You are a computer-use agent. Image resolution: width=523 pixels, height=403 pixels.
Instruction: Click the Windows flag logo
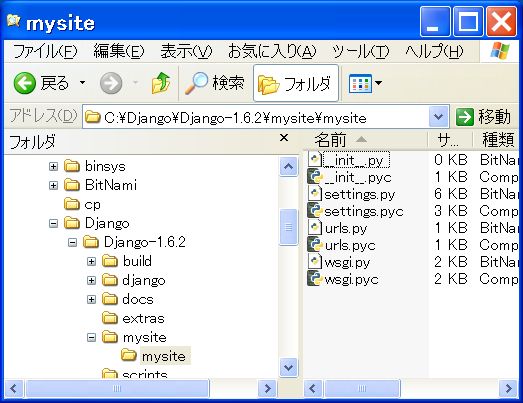tap(500, 51)
